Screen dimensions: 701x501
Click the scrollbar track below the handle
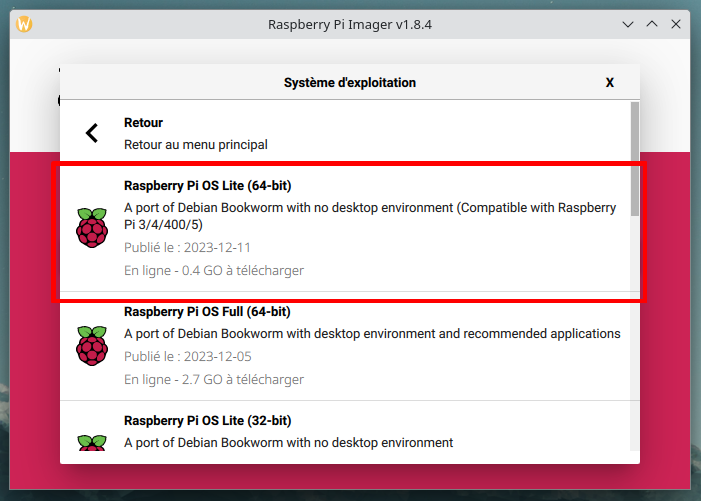pos(635,333)
